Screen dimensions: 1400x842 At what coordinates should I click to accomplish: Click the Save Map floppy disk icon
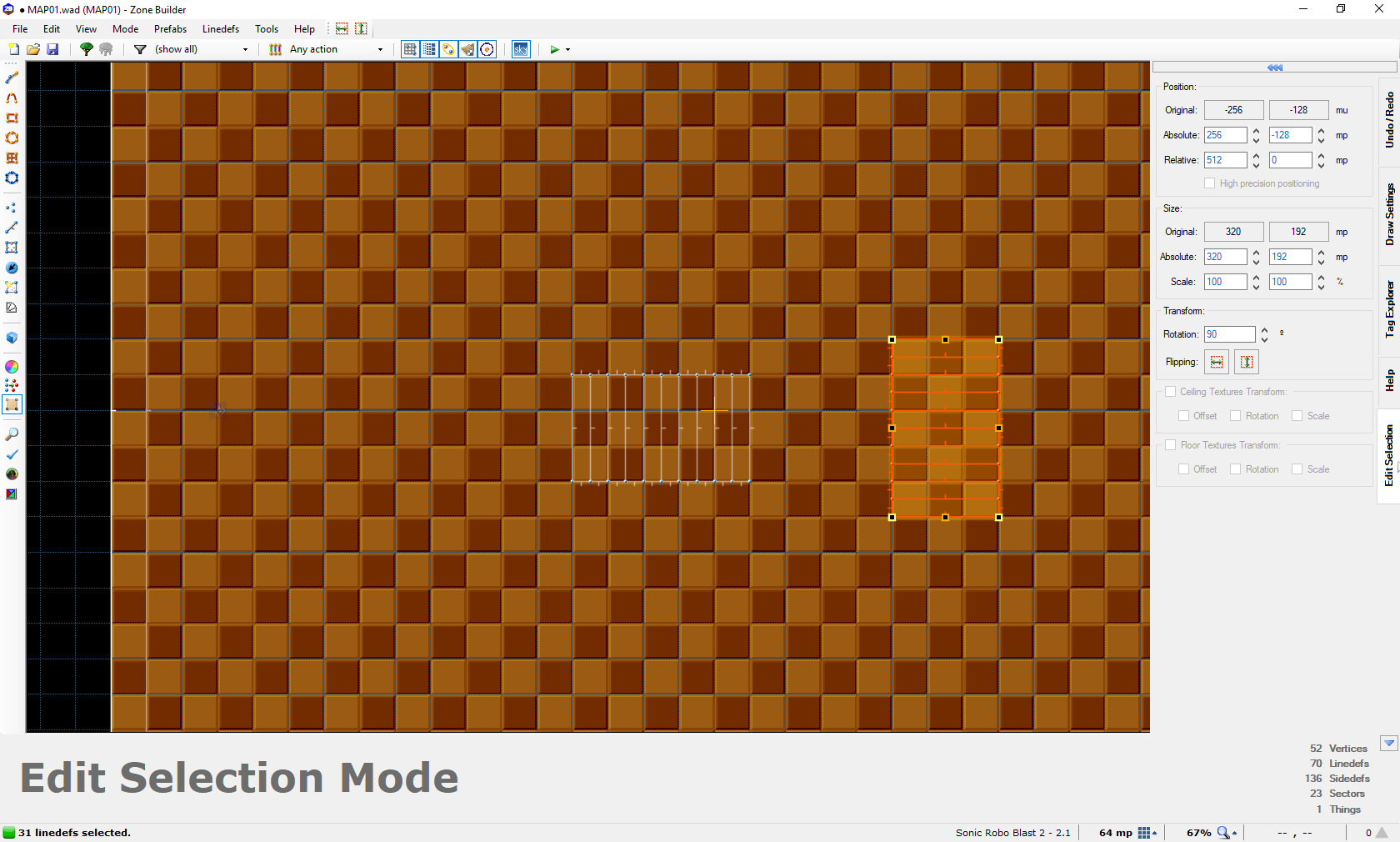(x=52, y=49)
